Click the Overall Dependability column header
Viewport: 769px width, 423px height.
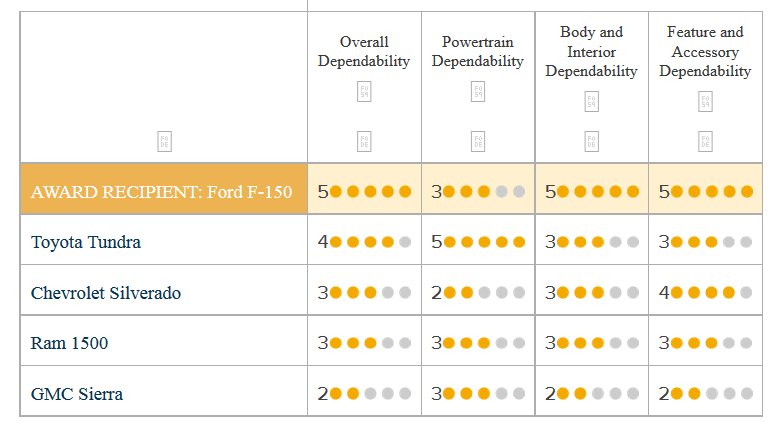point(364,51)
